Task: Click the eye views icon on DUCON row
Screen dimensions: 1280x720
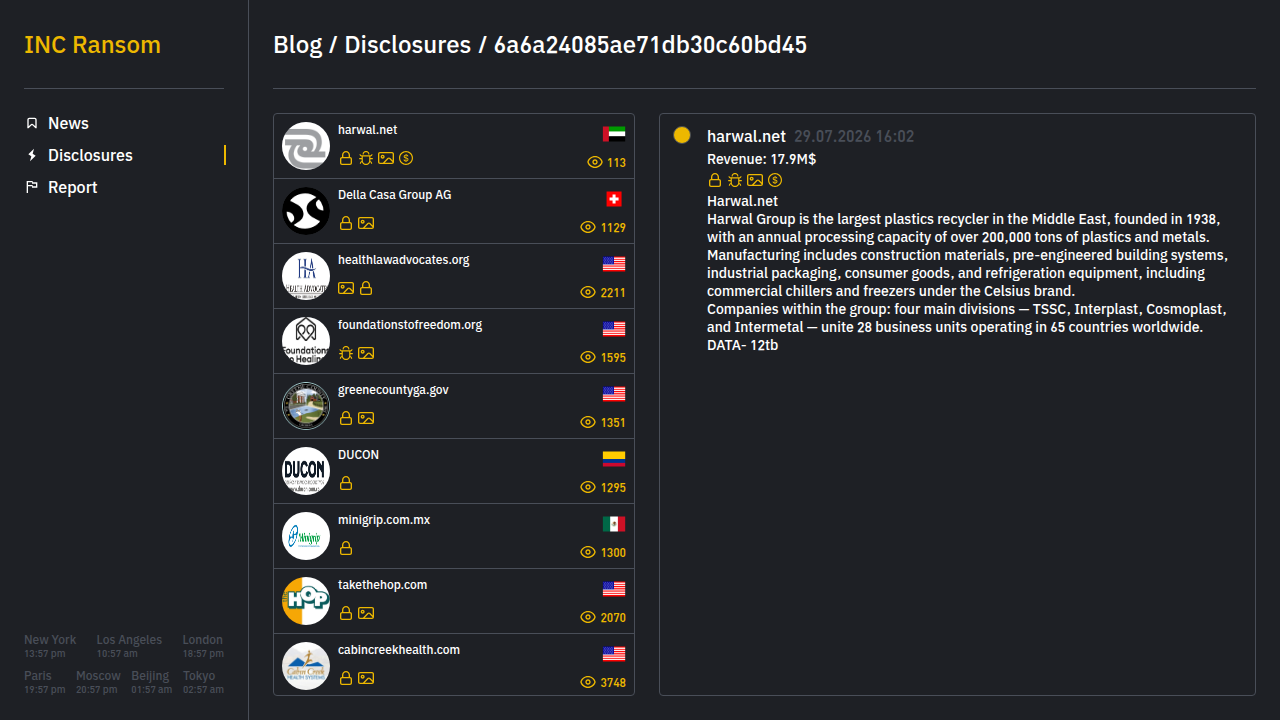Action: [588, 487]
